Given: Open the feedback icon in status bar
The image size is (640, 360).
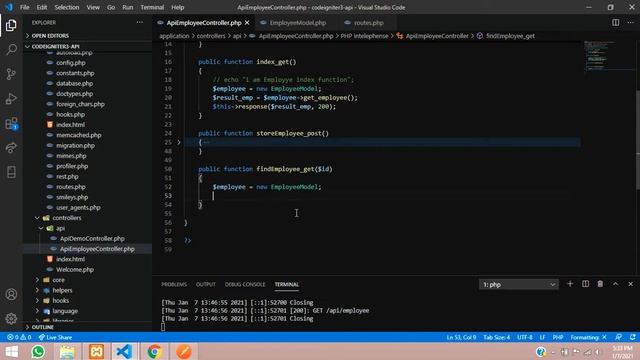Looking at the screenshot, I should pyautogui.click(x=619, y=338).
